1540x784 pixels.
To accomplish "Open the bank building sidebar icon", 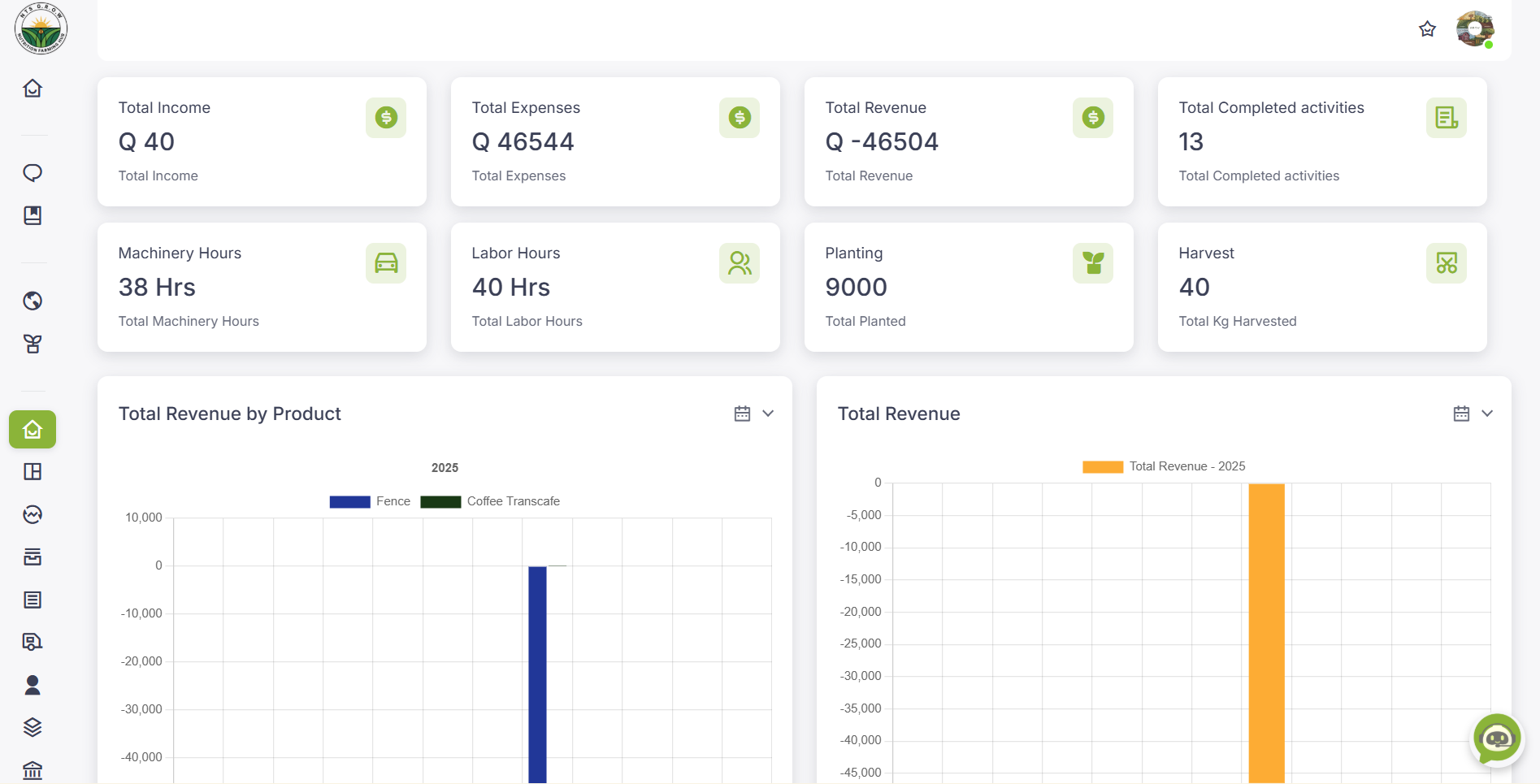I will pos(33,769).
